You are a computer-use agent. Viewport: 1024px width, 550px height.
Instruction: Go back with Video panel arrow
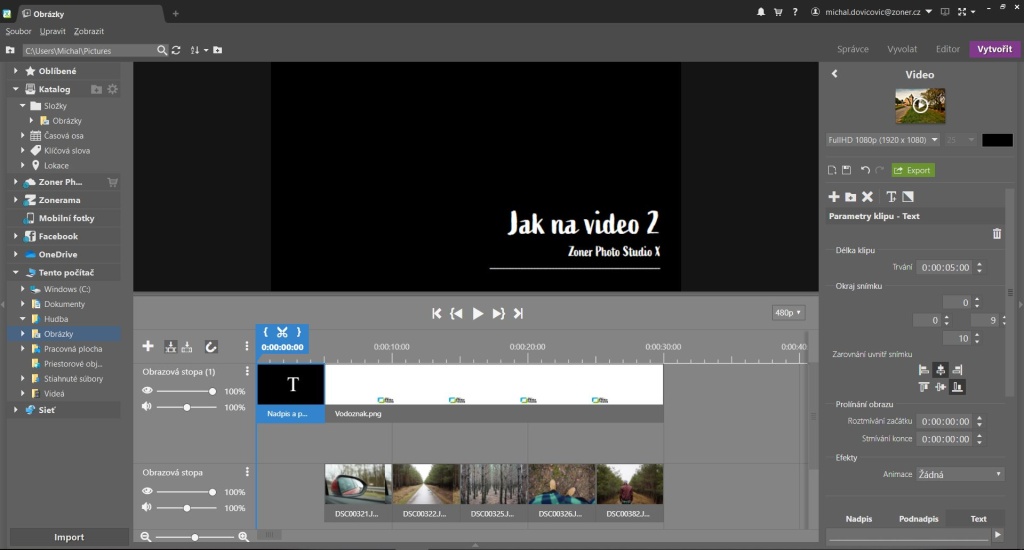835,74
